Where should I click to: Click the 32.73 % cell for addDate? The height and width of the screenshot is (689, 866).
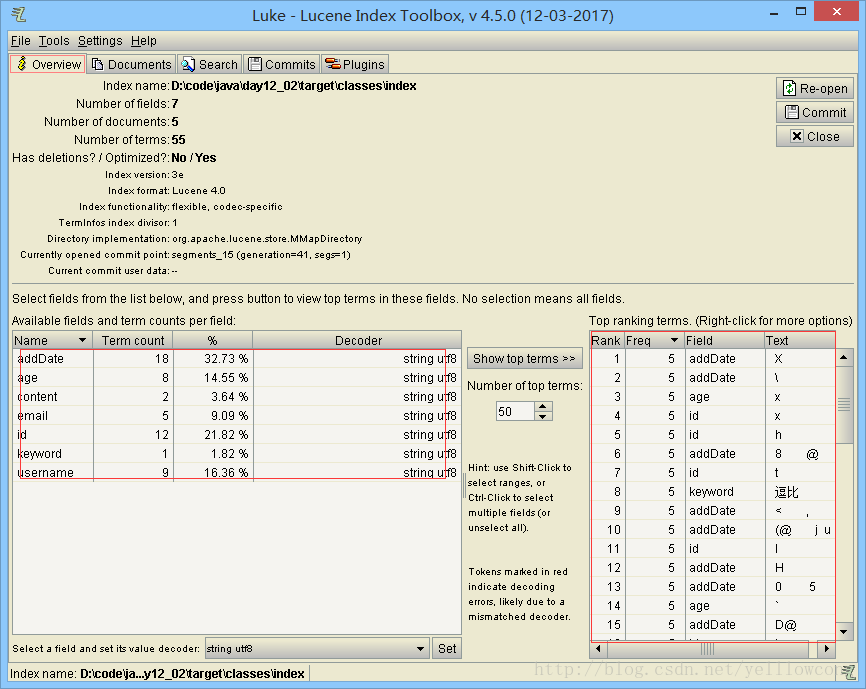click(213, 358)
